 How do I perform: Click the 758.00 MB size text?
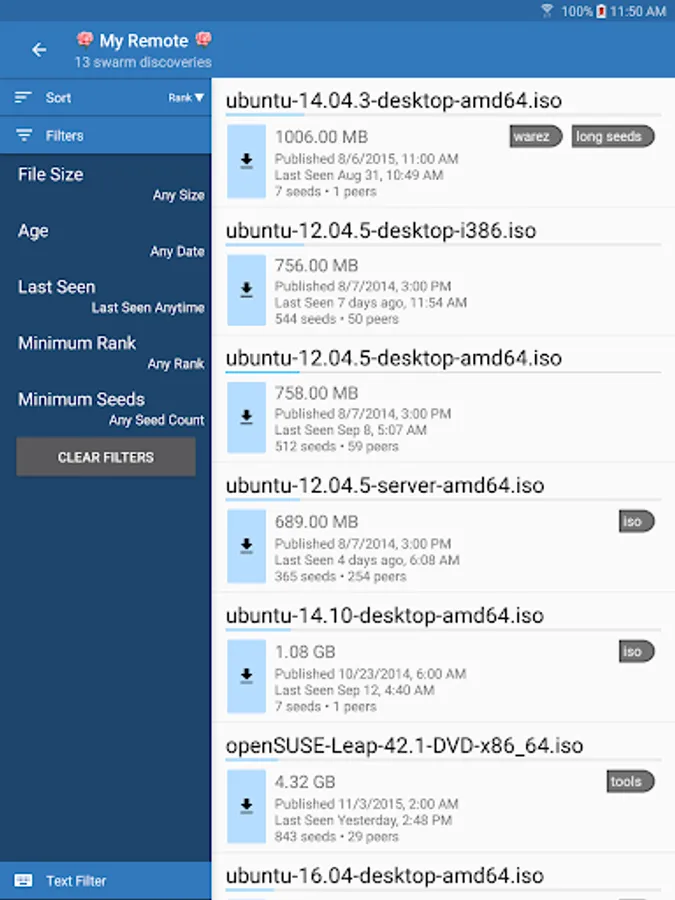pyautogui.click(x=316, y=393)
